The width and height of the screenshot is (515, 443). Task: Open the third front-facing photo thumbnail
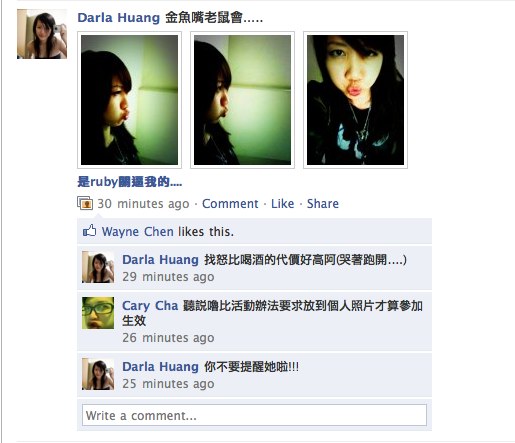[355, 100]
